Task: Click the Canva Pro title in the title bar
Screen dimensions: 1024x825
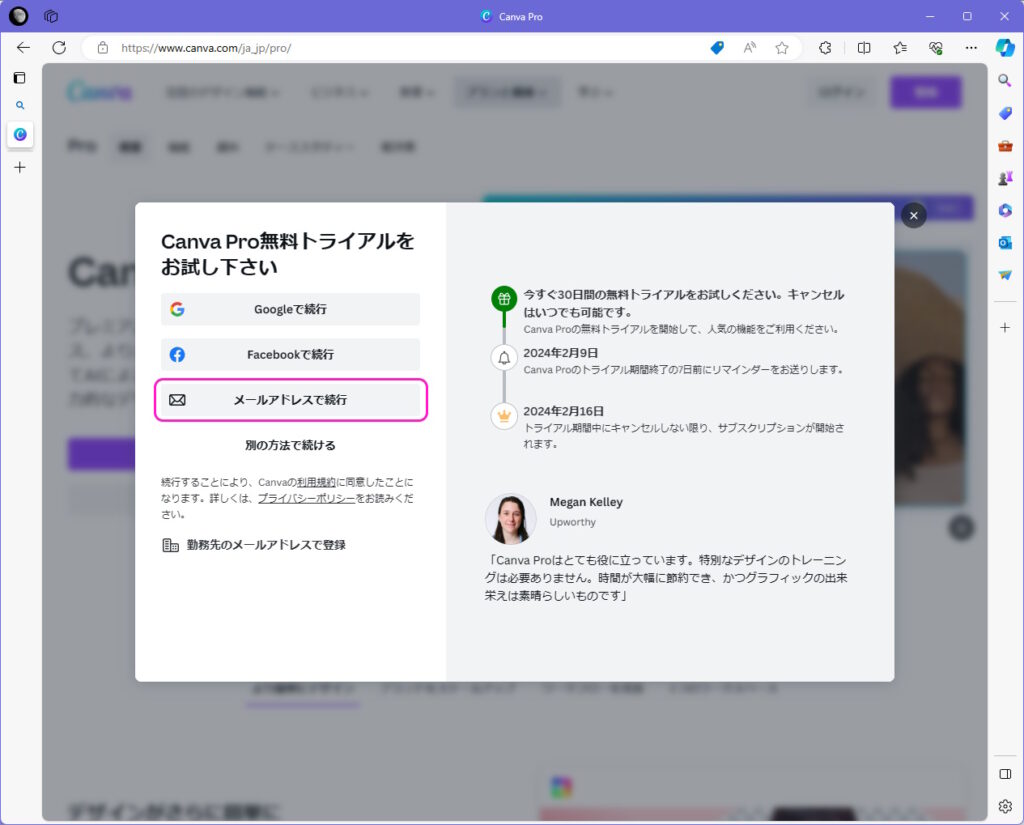Action: point(520,16)
